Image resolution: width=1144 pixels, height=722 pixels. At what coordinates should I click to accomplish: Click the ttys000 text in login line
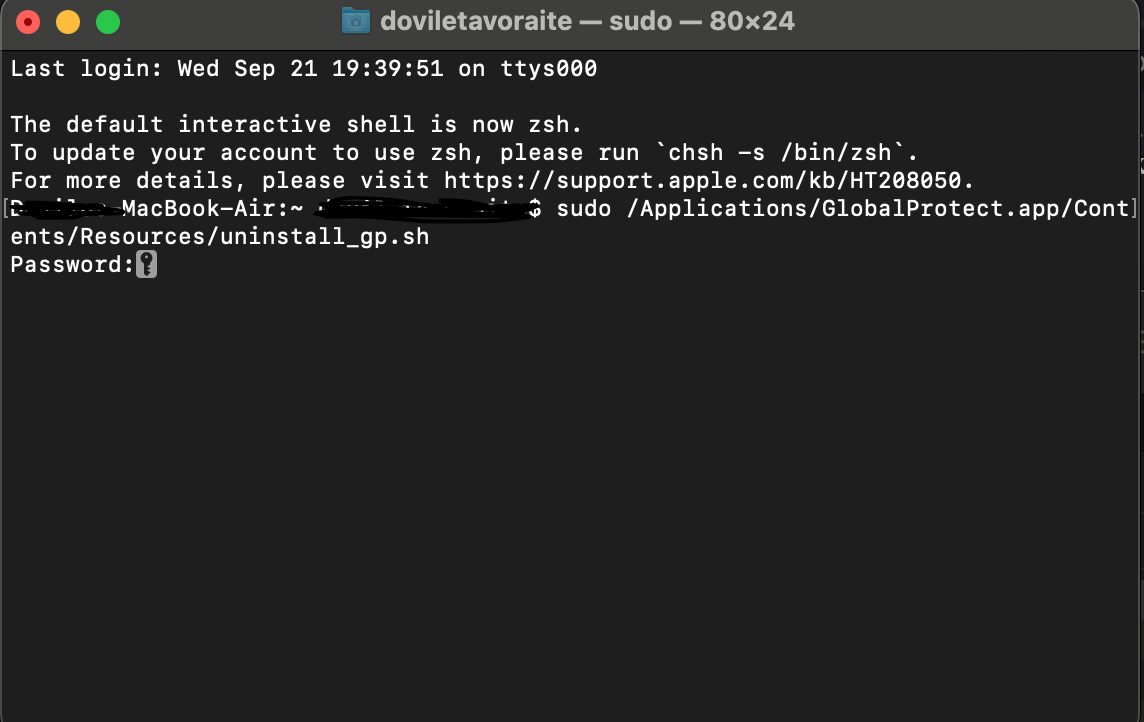point(549,69)
